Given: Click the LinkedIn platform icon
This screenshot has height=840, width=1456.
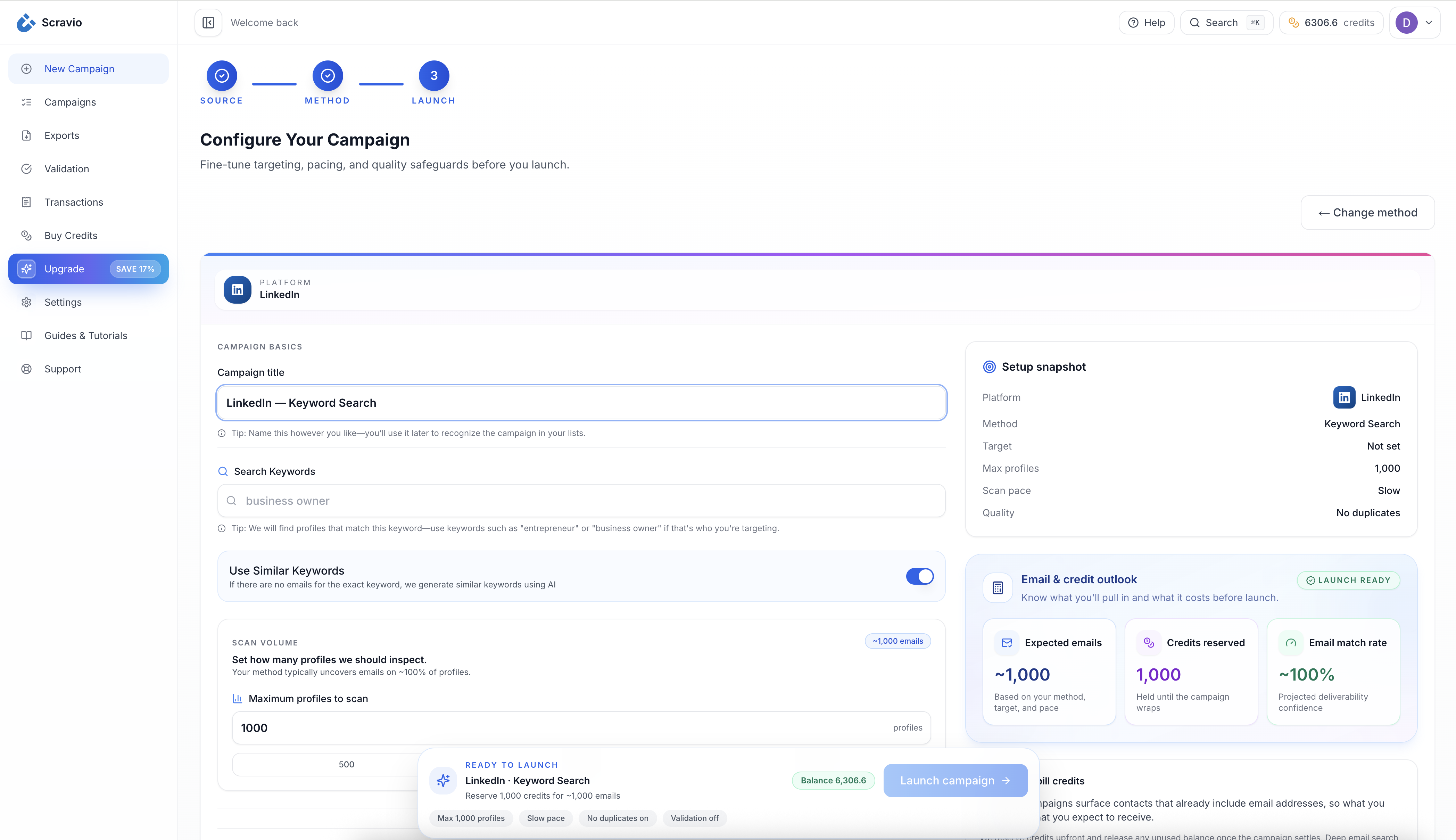Looking at the screenshot, I should click(237, 290).
